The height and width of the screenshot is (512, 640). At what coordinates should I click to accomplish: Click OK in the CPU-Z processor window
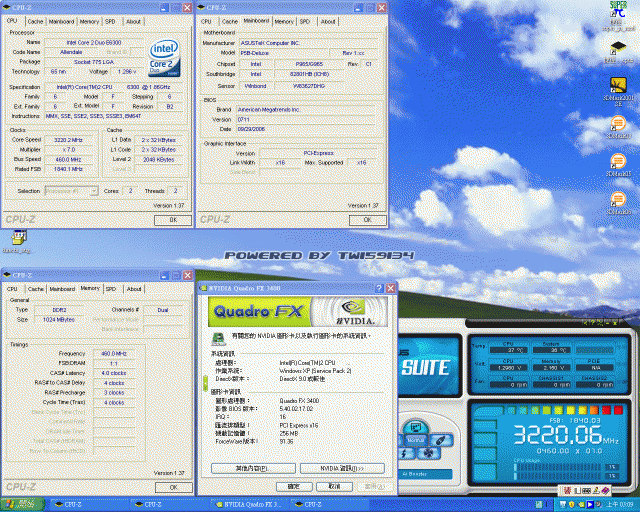pos(173,220)
